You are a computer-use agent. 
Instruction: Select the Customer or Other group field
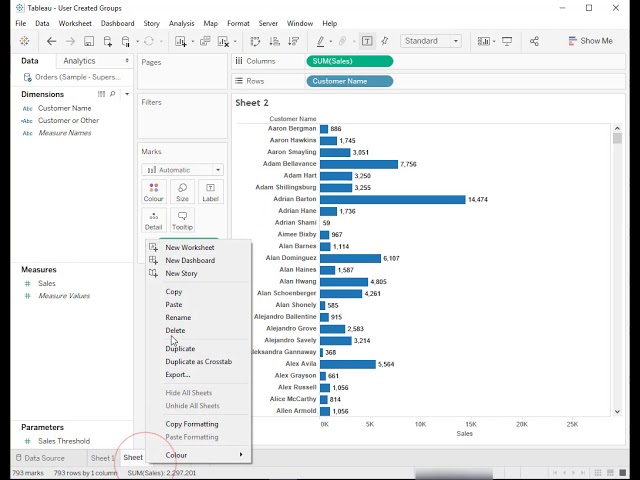tap(68, 120)
